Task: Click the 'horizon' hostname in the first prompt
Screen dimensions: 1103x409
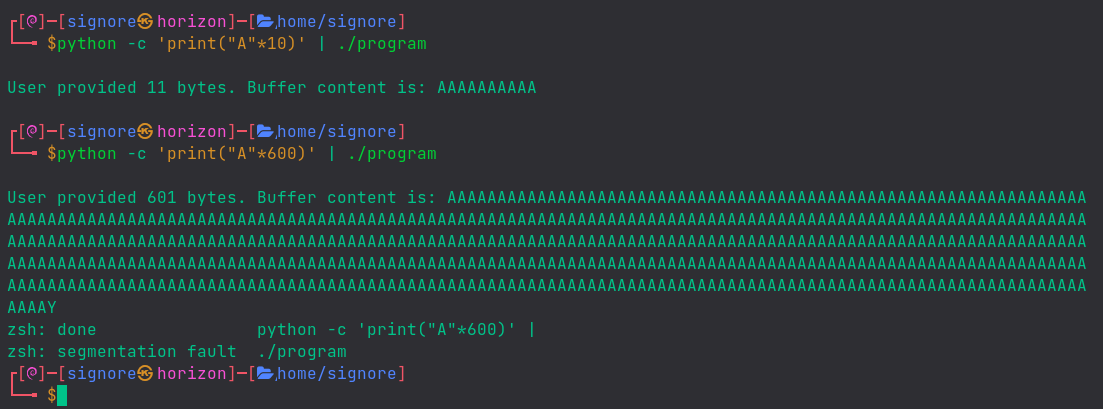Action: 191,20
